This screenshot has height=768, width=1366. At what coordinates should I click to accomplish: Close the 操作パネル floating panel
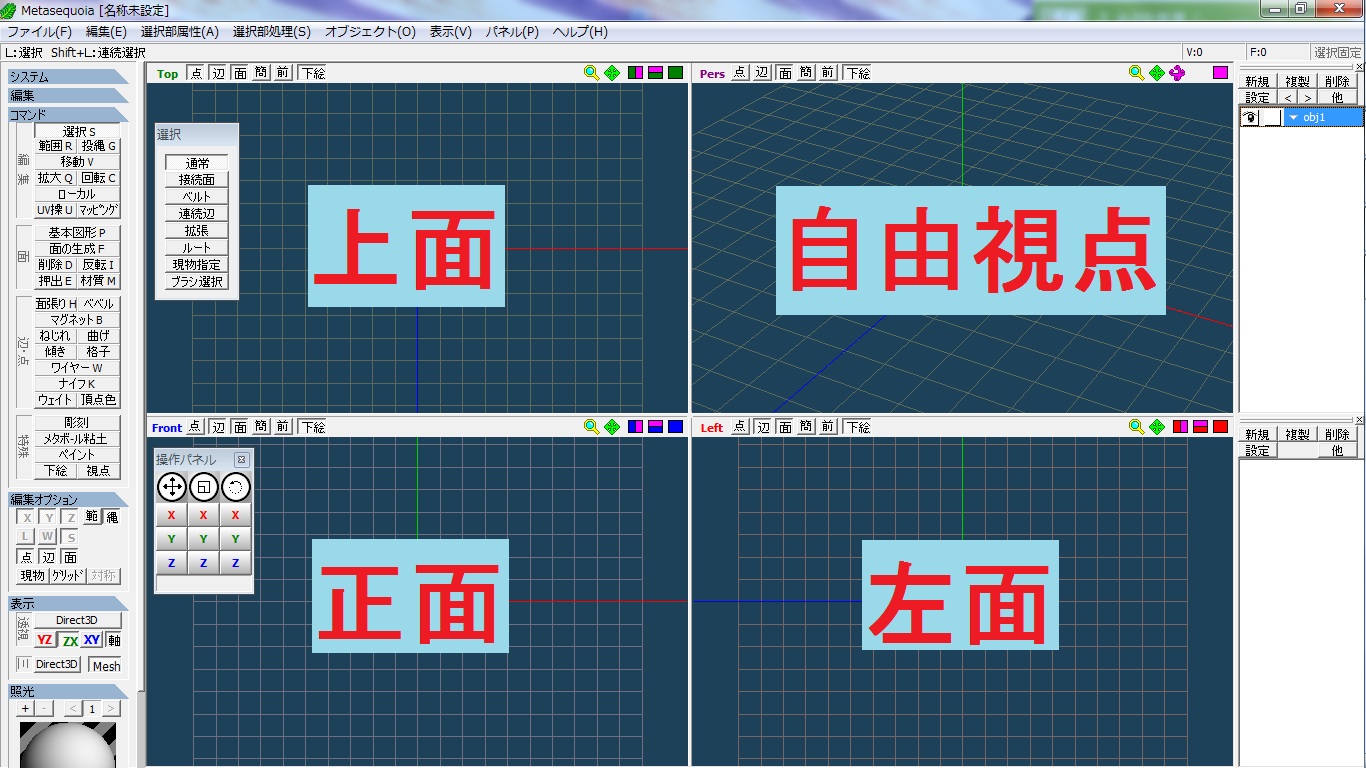click(241, 460)
